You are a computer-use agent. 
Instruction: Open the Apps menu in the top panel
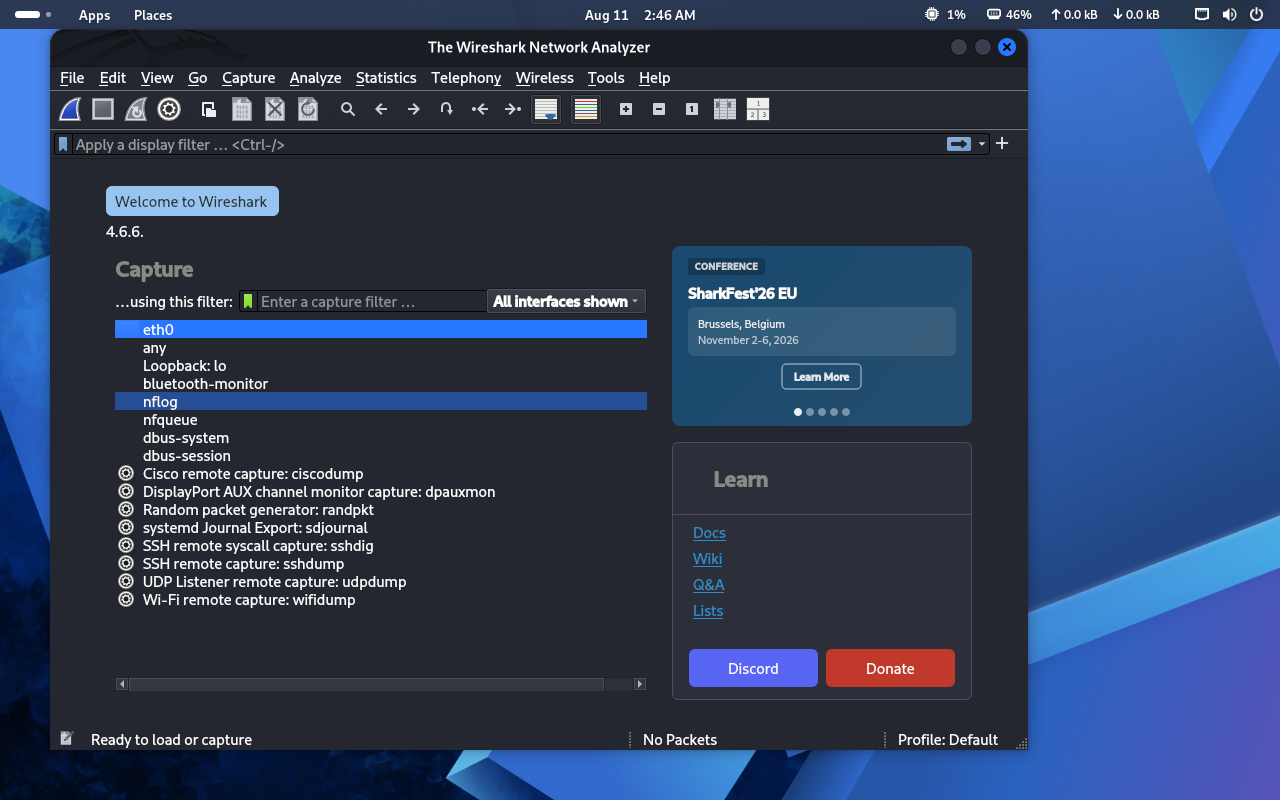point(94,15)
